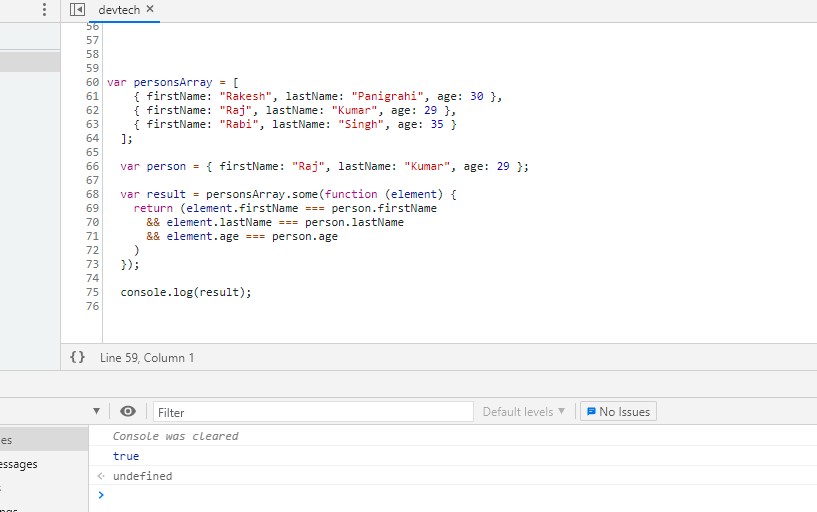Click the "Singh" string on line 63

361,124
